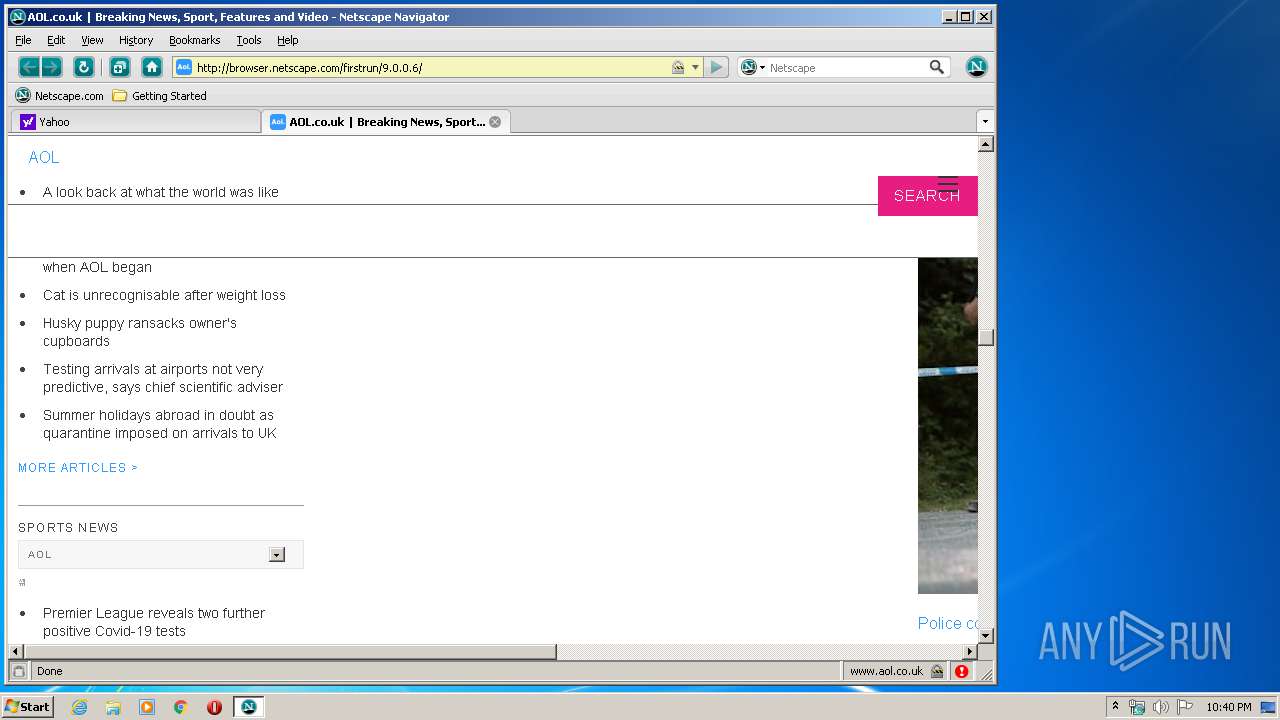Click the vertical scrollbar down arrow
This screenshot has height=720, width=1280.
pyautogui.click(x=986, y=636)
